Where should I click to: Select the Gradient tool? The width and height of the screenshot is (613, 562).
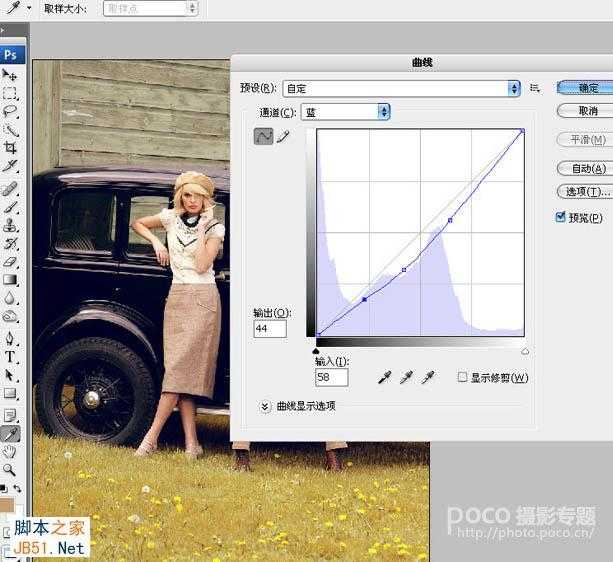click(x=9, y=280)
